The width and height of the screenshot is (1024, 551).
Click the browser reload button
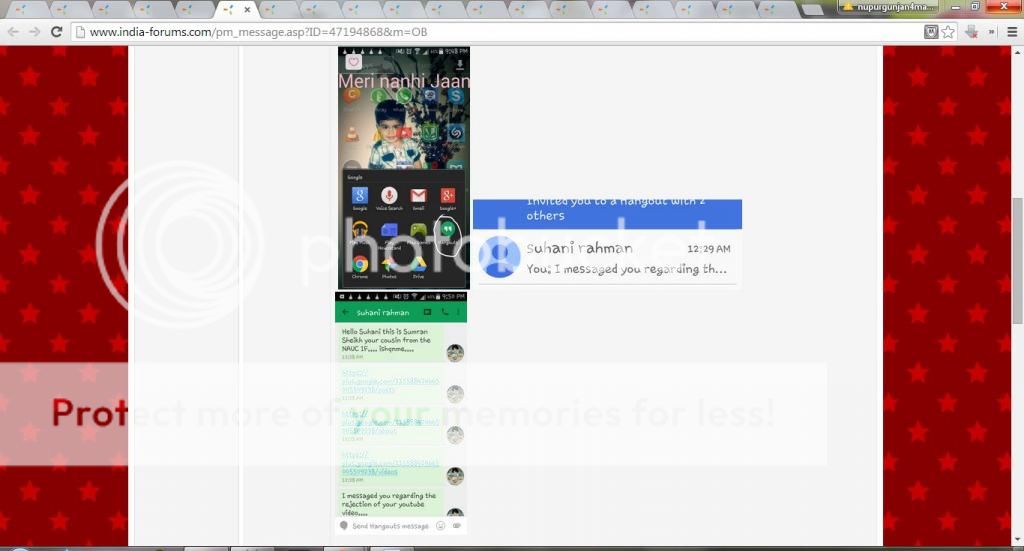pyautogui.click(x=56, y=32)
